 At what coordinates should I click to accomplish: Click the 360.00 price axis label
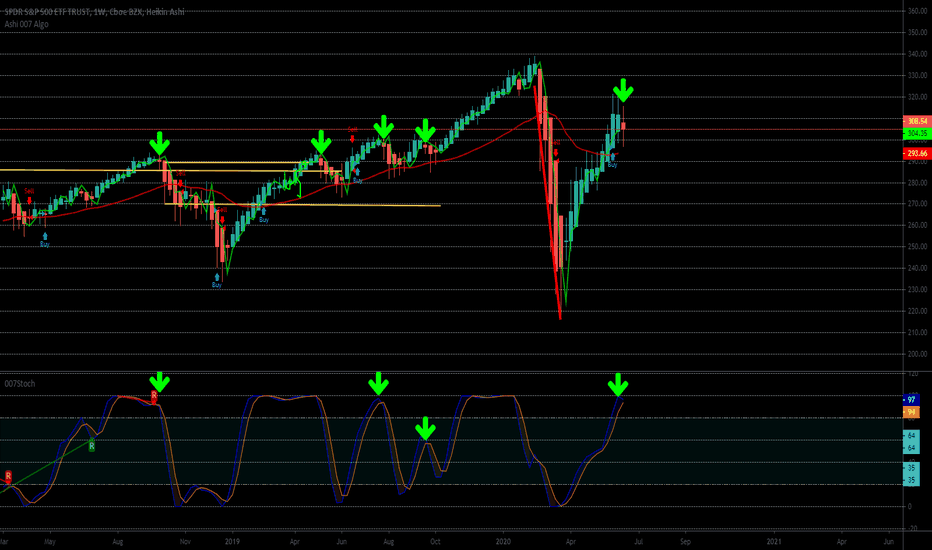[918, 11]
